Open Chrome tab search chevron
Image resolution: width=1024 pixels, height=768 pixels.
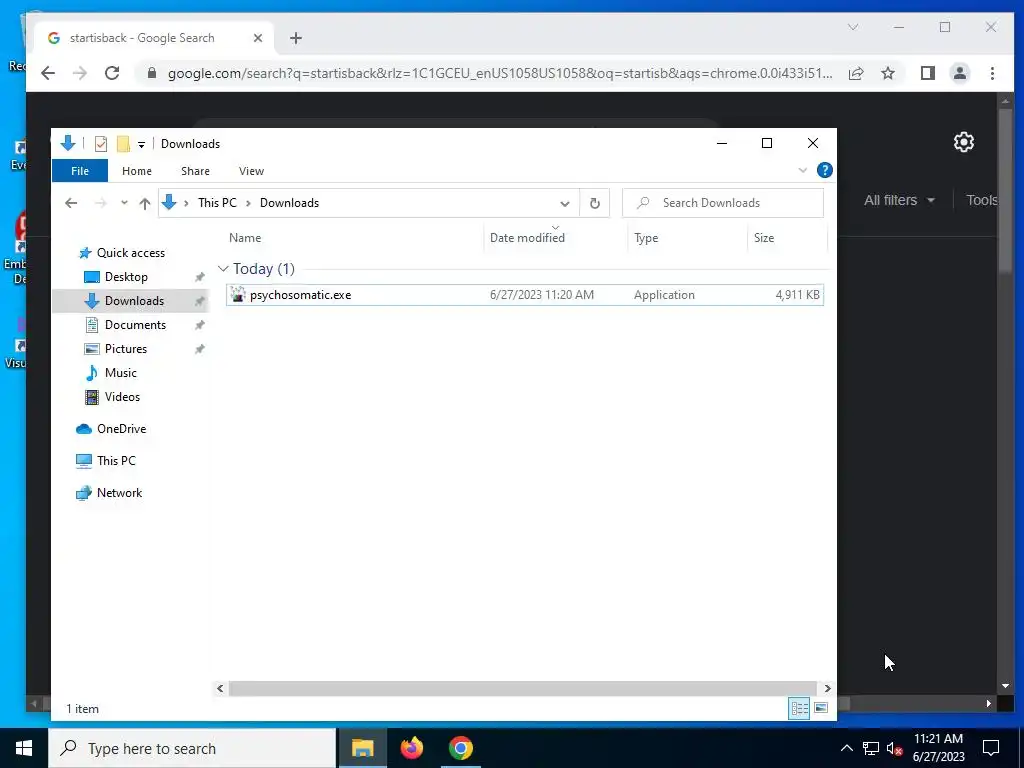(x=853, y=27)
